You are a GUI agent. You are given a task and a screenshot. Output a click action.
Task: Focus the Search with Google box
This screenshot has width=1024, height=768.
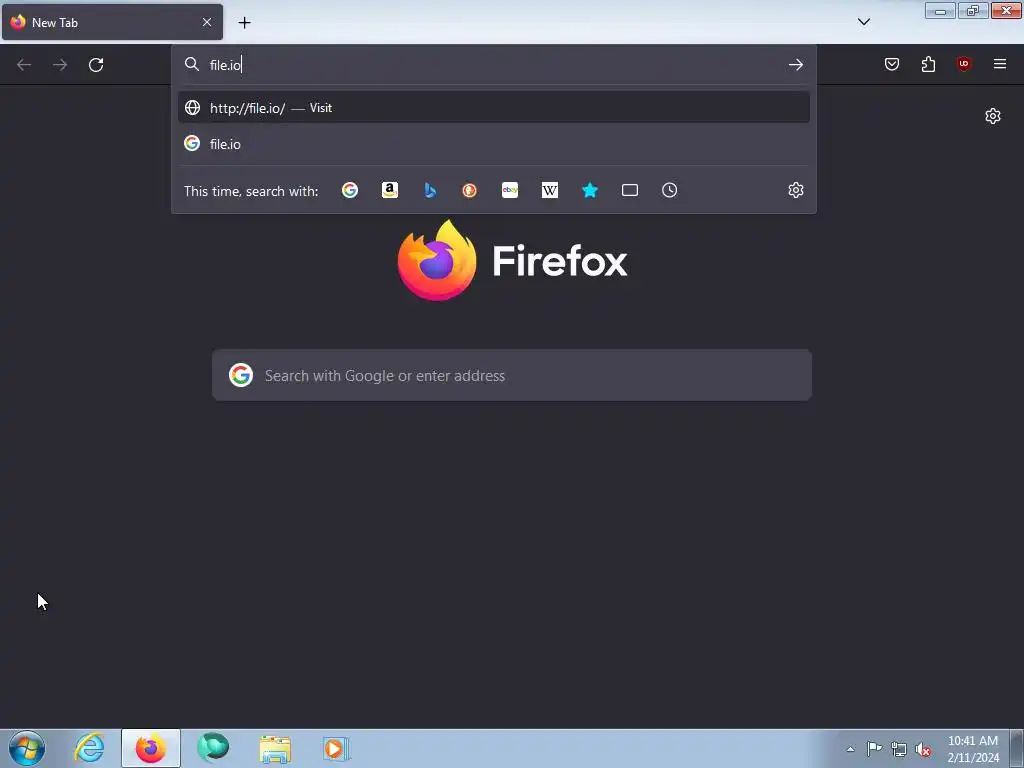click(x=512, y=376)
